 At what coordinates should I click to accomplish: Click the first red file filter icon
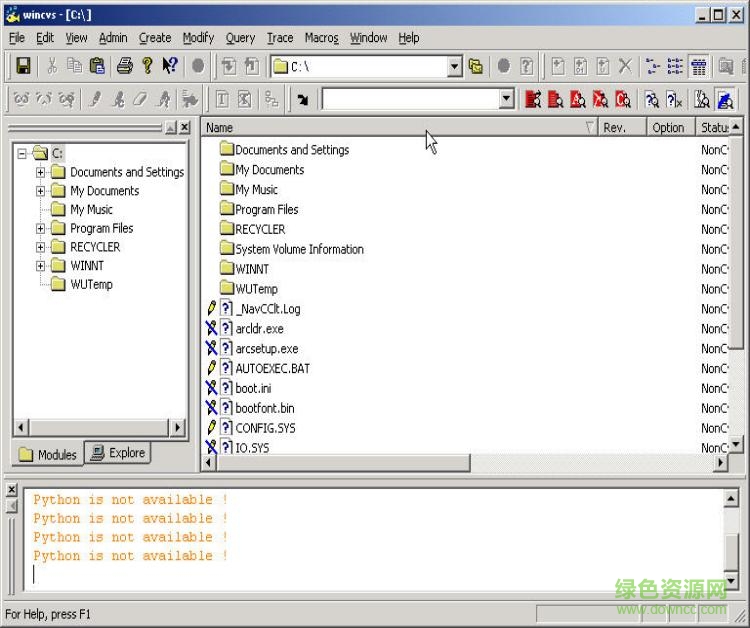coord(533,99)
